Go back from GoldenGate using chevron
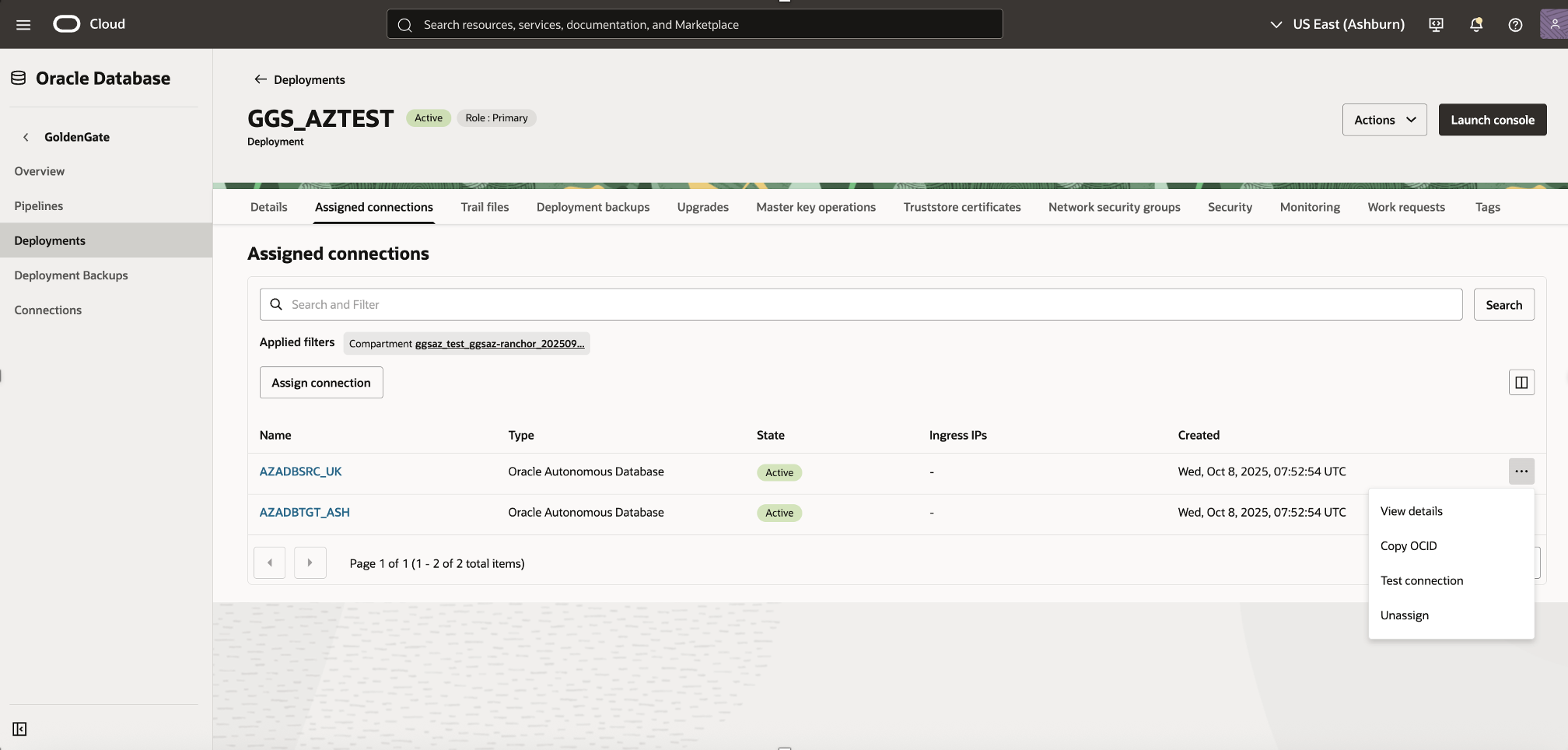 pos(26,137)
